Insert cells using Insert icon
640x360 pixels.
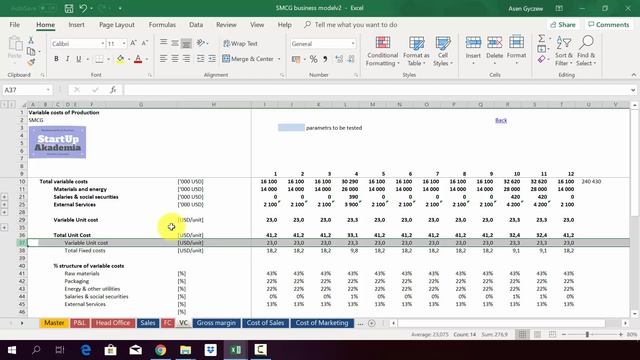pyautogui.click(x=473, y=42)
